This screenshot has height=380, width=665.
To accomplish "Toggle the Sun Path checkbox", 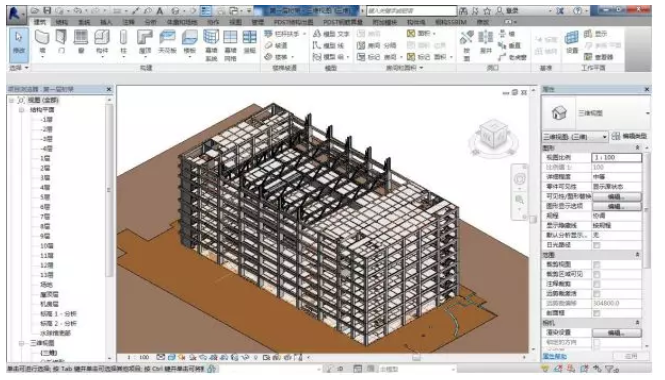I will pyautogui.click(x=597, y=245).
